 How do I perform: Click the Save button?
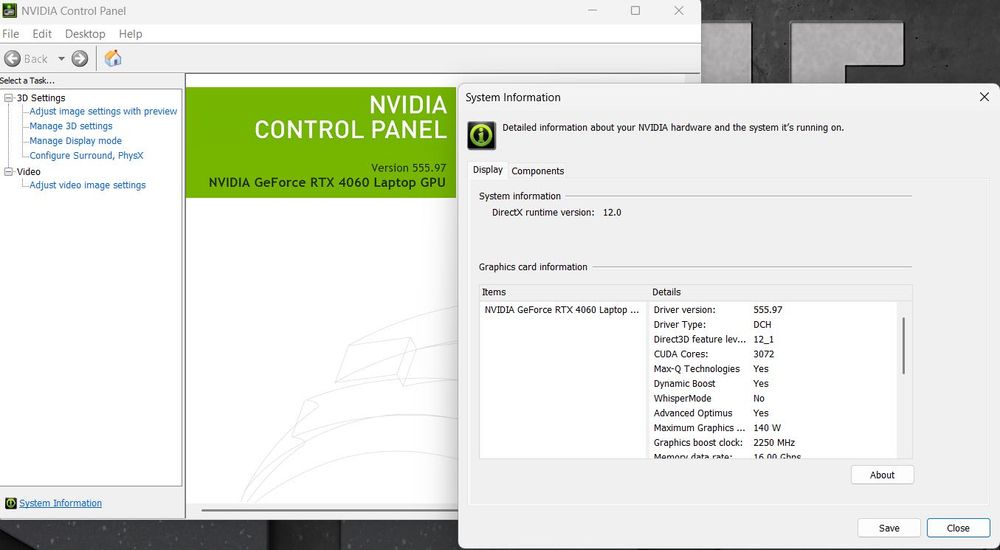[x=889, y=528]
